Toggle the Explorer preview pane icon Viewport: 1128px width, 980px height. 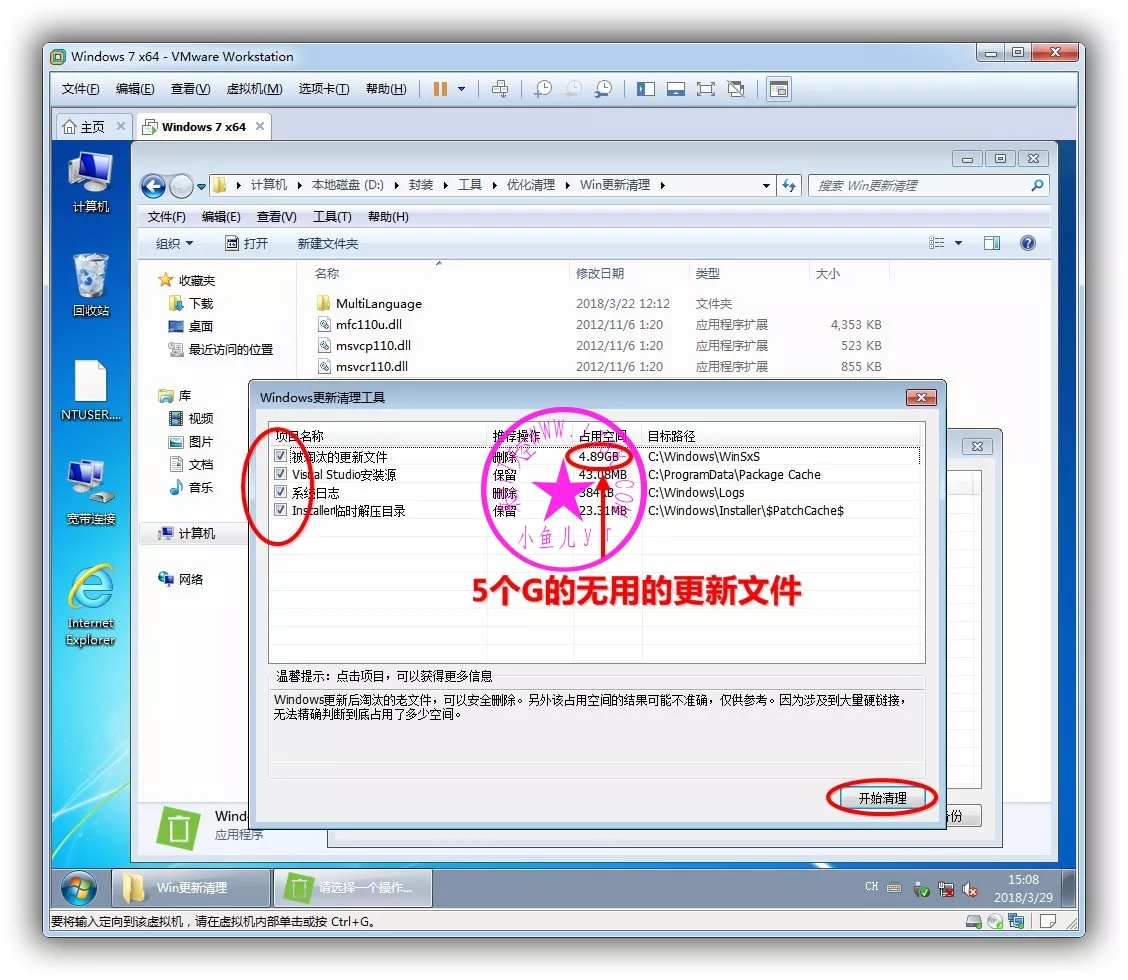click(x=992, y=243)
